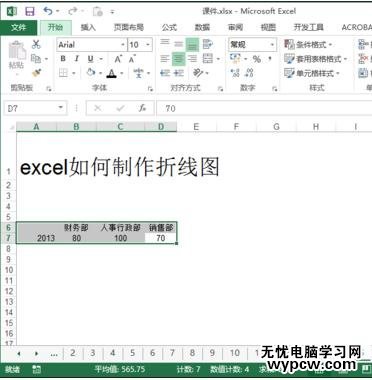Open the font size 10 dropdown

click(148, 44)
